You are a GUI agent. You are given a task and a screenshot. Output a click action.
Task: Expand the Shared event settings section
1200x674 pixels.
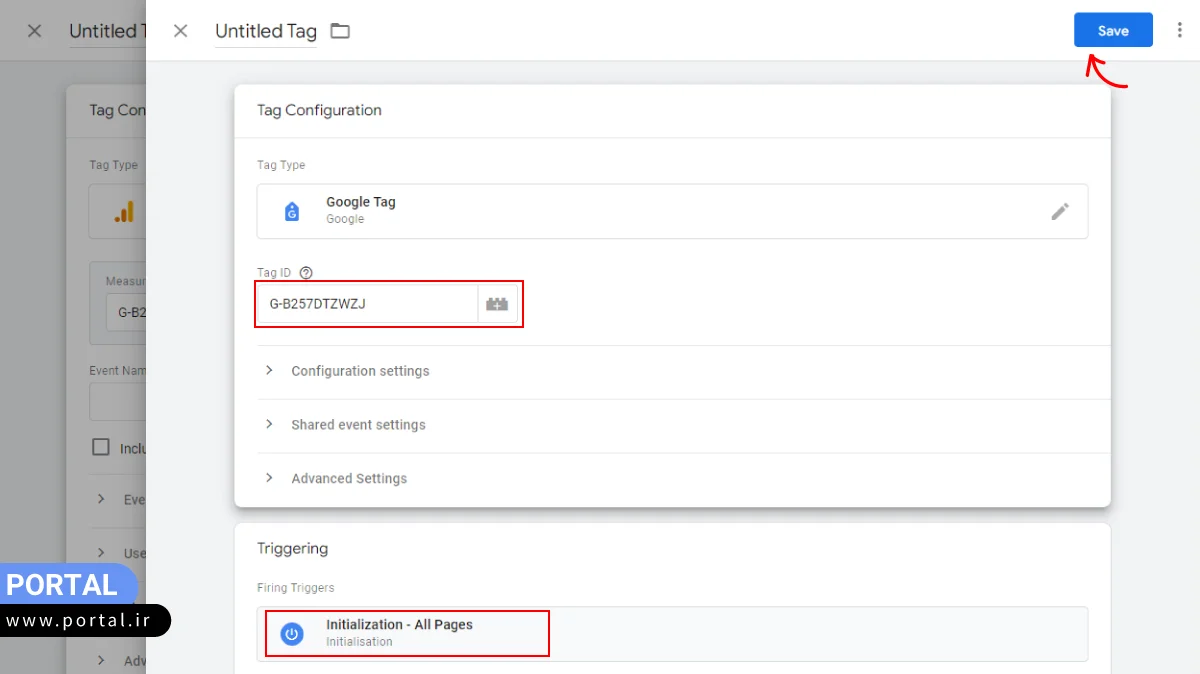357,425
